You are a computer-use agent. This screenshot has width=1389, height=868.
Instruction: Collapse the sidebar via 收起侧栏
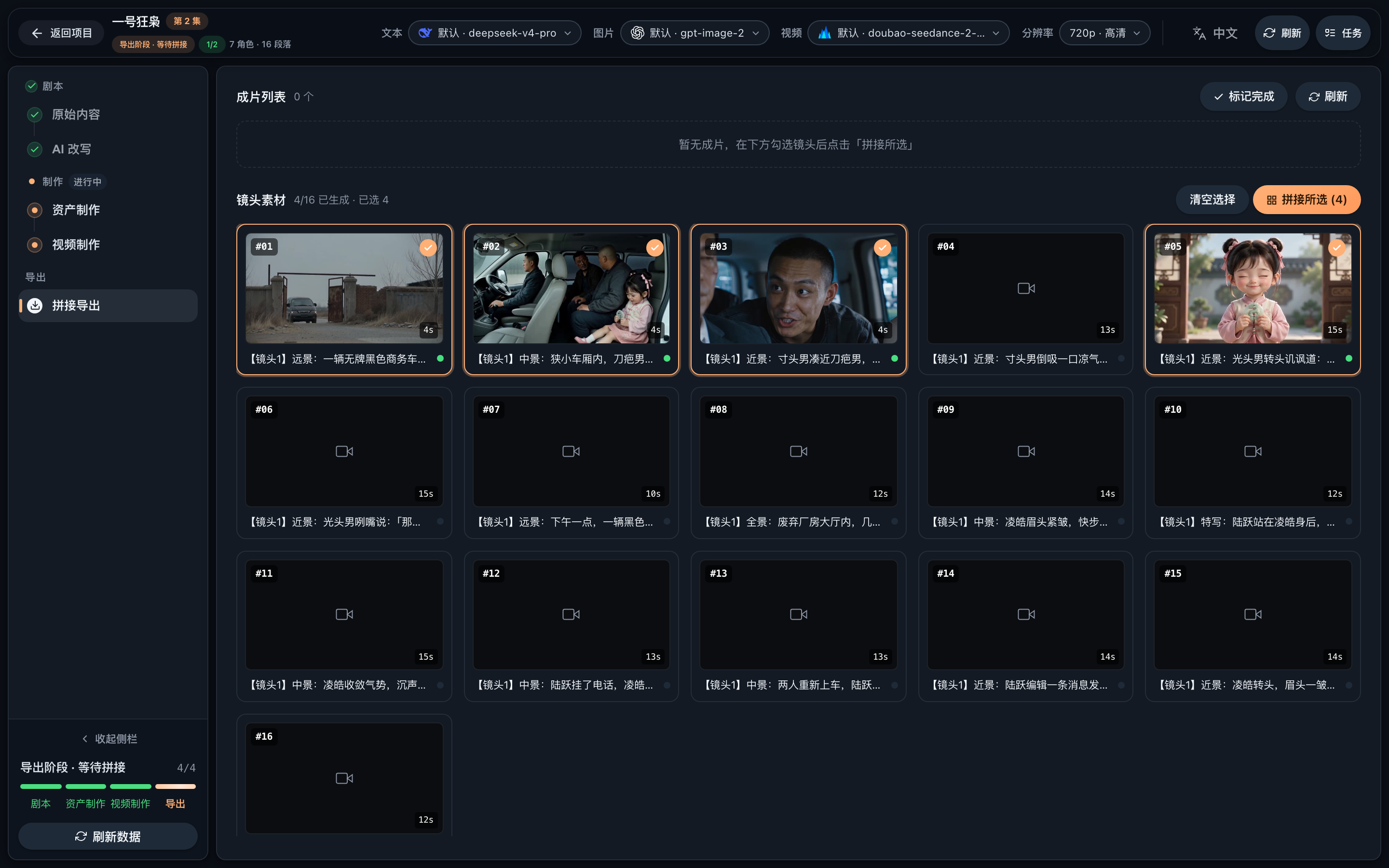coord(109,739)
